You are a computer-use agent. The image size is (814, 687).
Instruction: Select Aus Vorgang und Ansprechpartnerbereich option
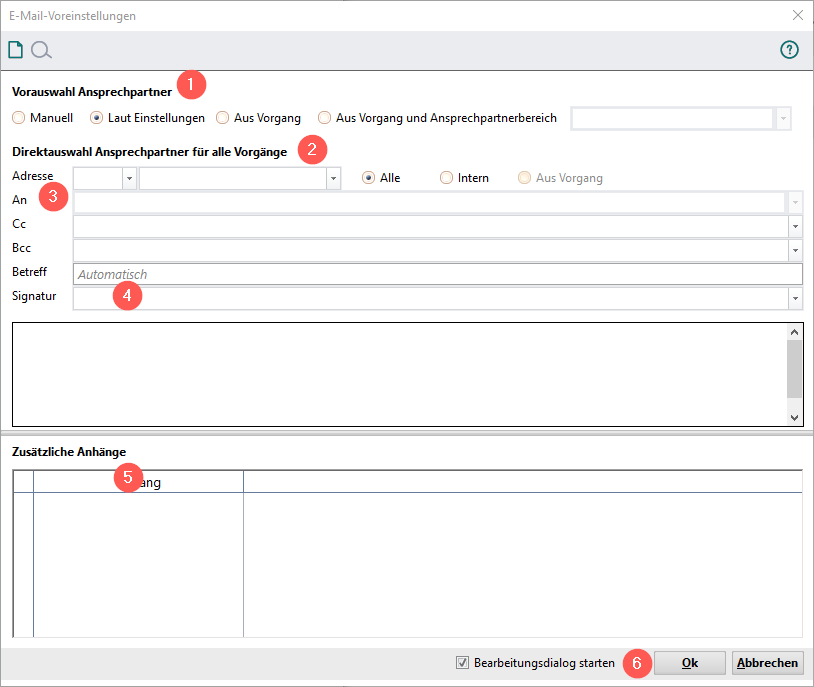click(325, 118)
